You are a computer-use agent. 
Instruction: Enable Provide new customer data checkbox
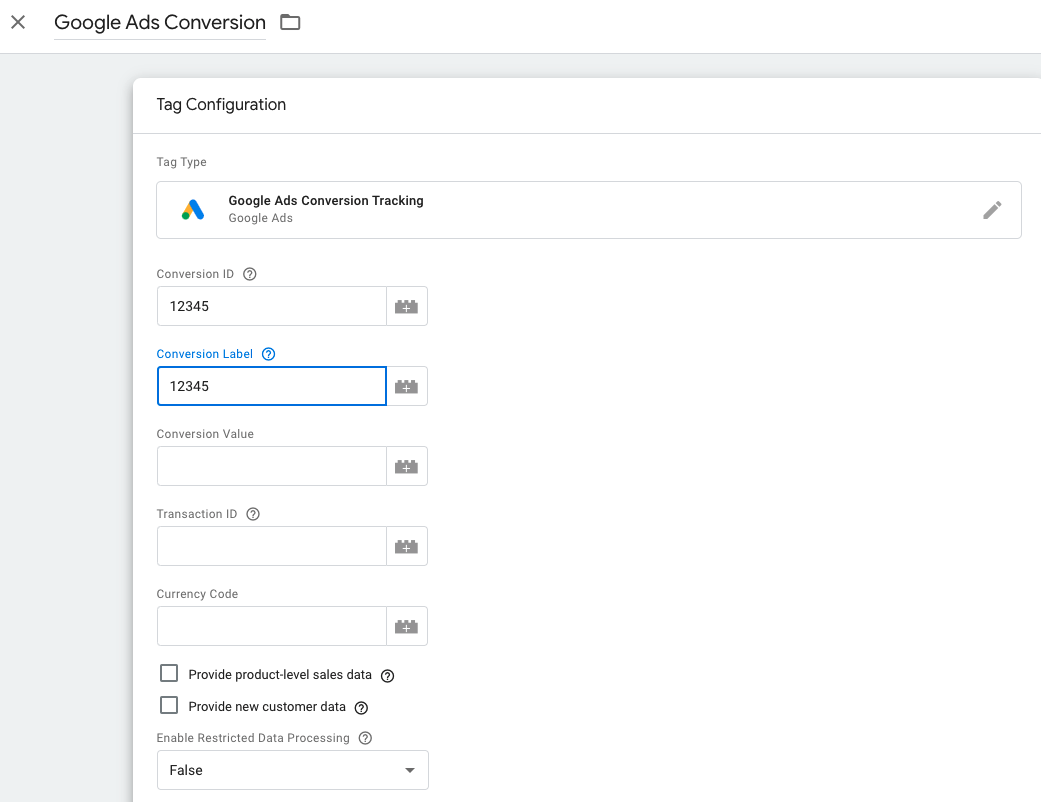[x=169, y=705]
